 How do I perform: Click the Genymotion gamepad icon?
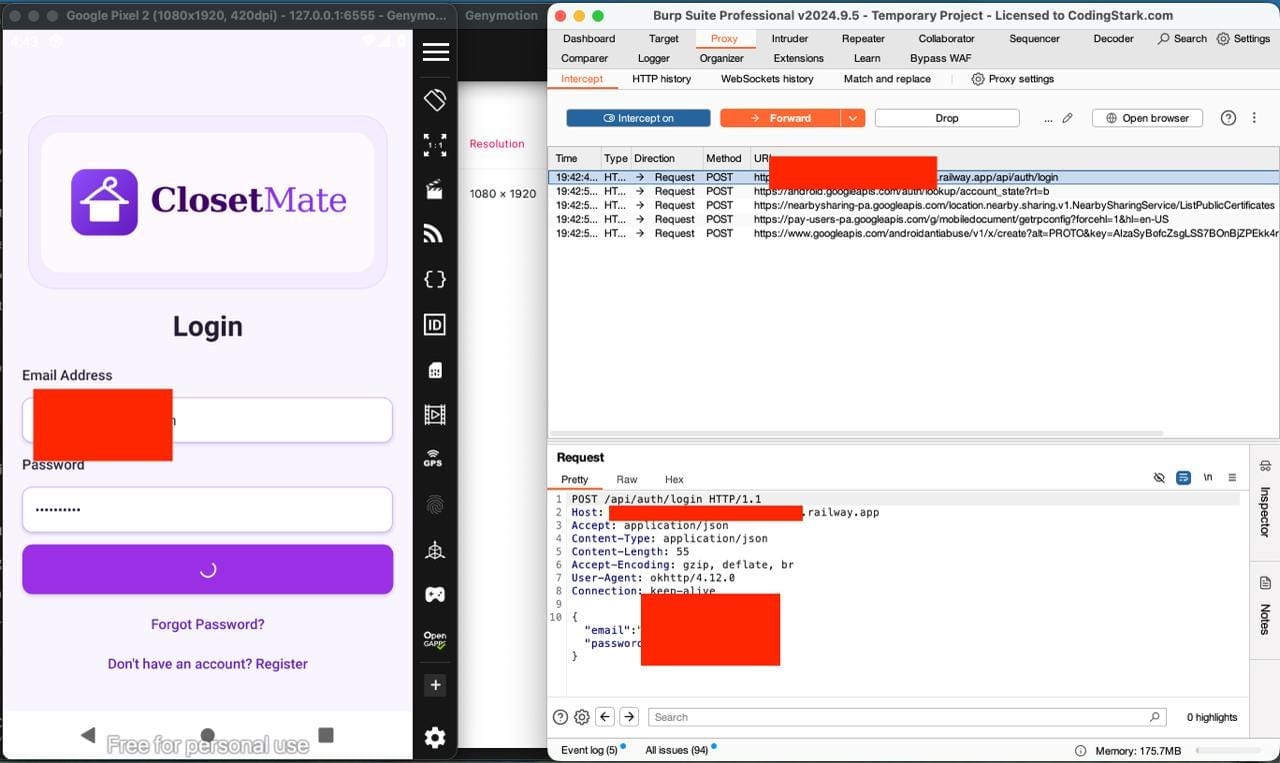[435, 594]
